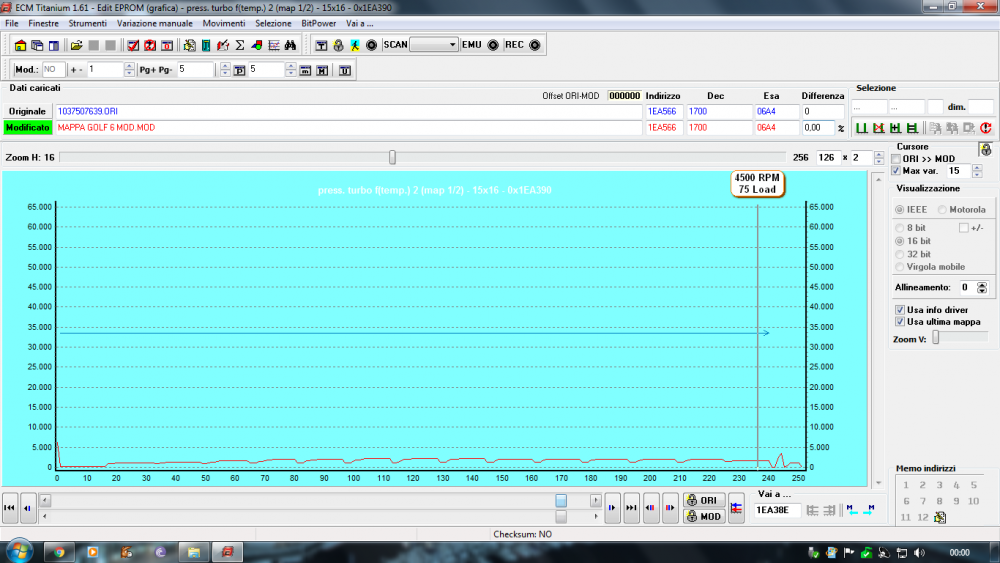Click the red undo selection icon
Image resolution: width=1000 pixels, height=563 pixels.
[x=985, y=128]
